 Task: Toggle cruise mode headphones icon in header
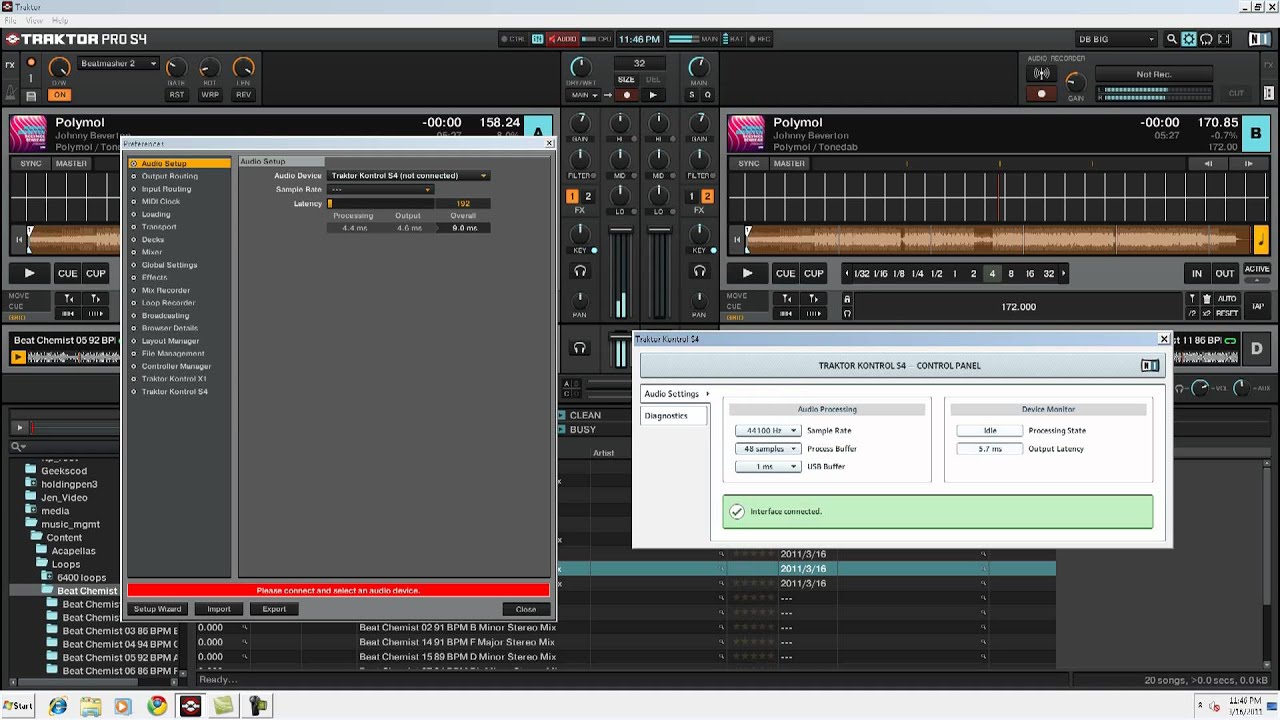coord(1207,39)
